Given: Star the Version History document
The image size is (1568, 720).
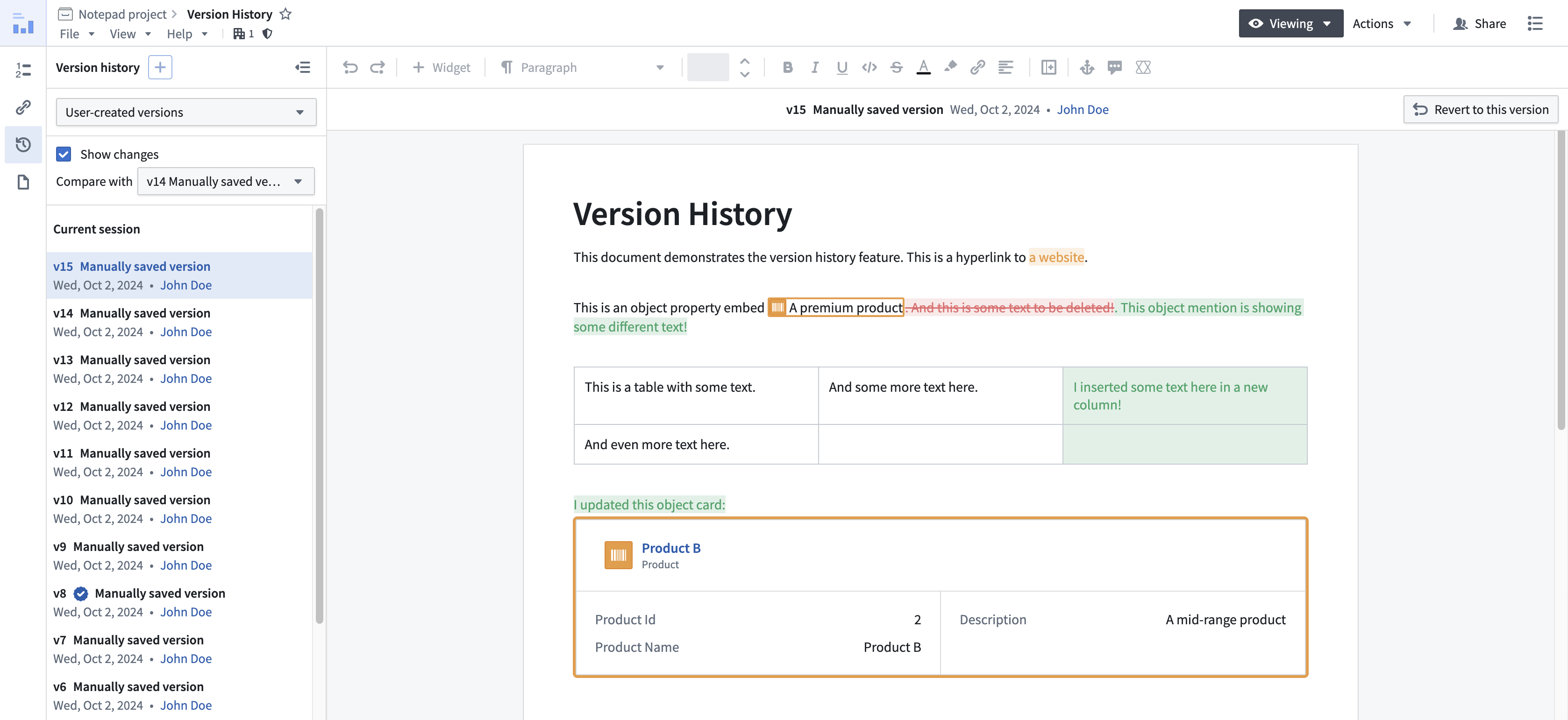Looking at the screenshot, I should coord(285,14).
